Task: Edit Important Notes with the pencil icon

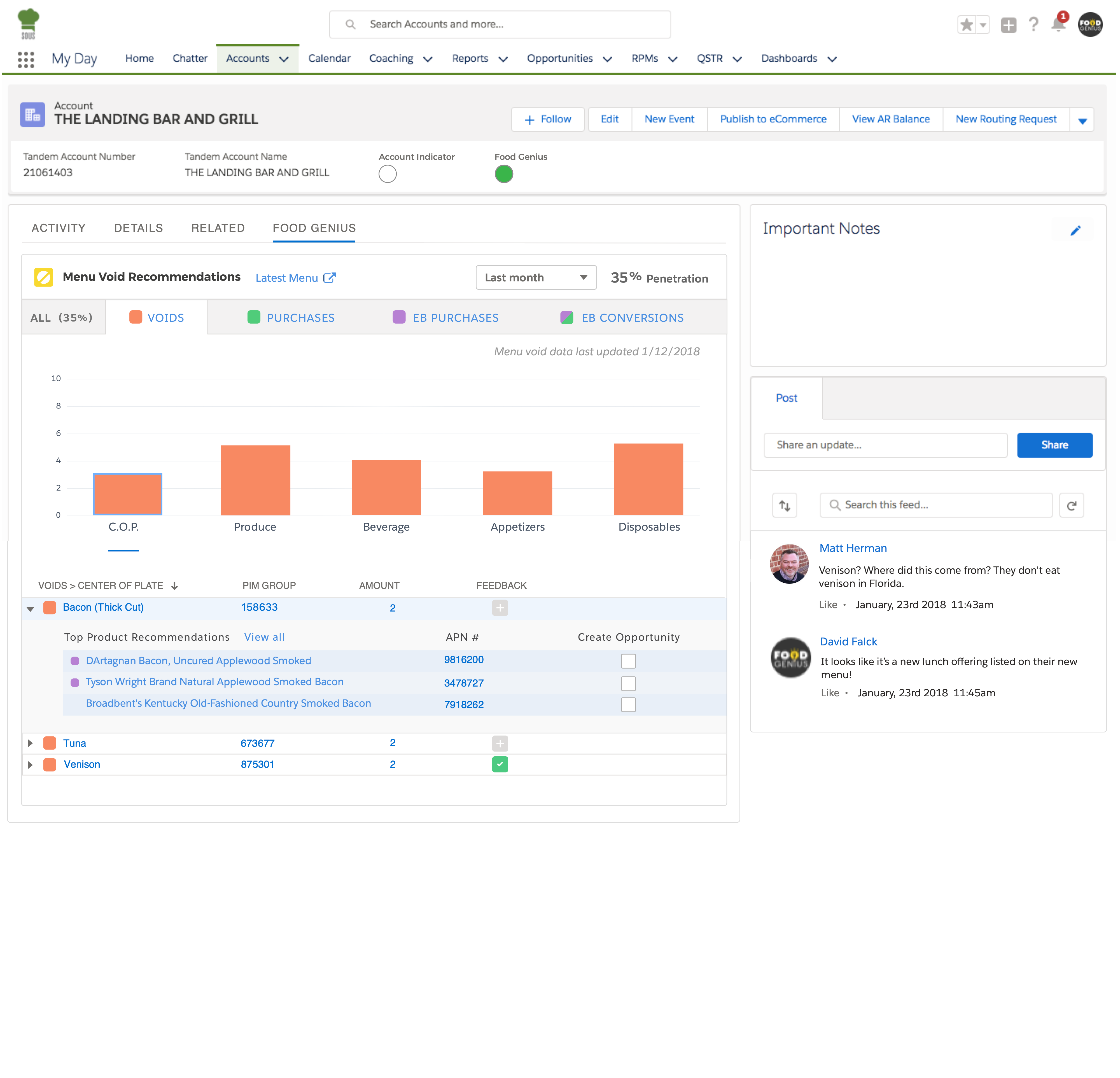Action: pyautogui.click(x=1075, y=230)
